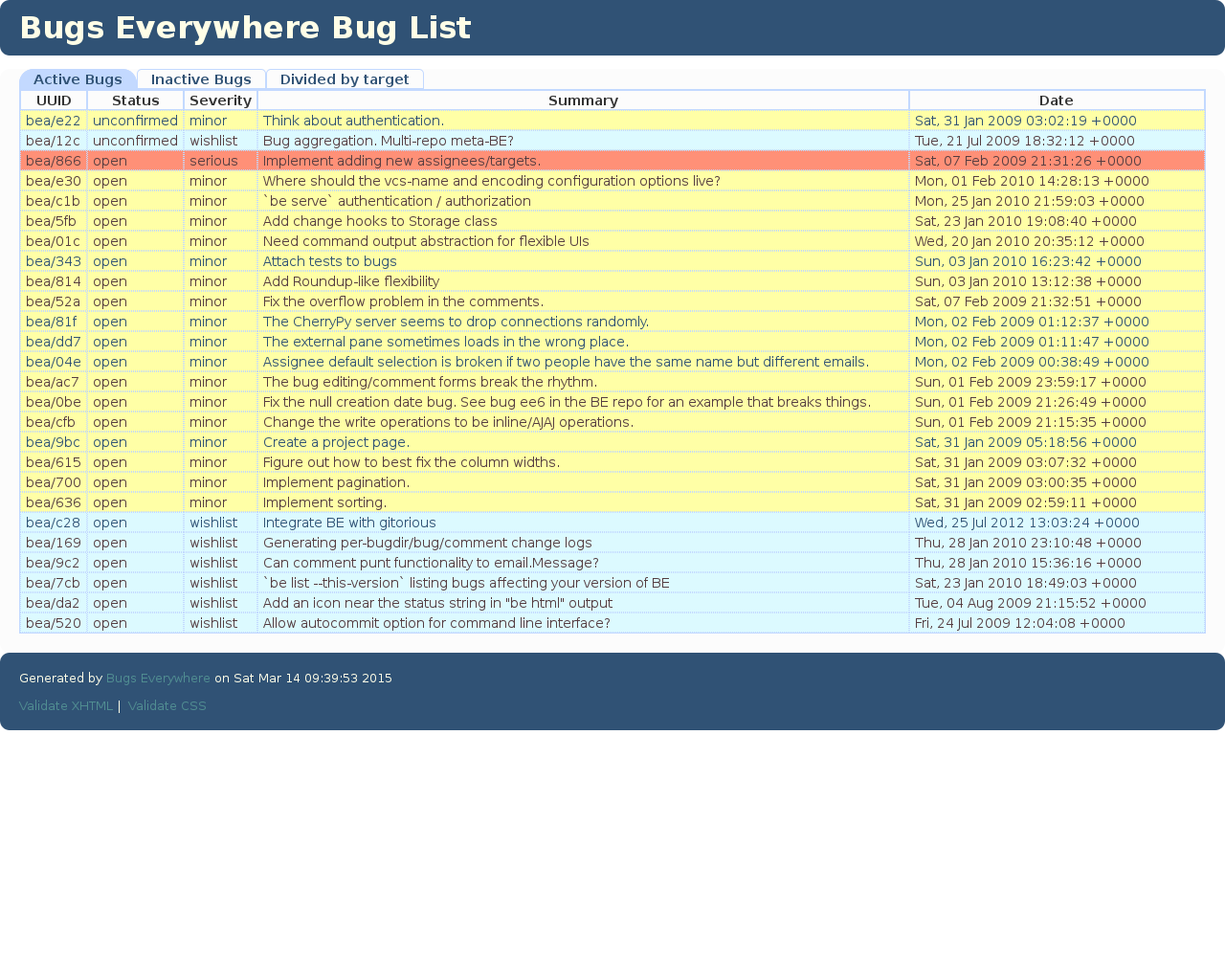Open bug bea/12c UUID link
Viewport: 1225px width, 980px height.
[x=54, y=141]
